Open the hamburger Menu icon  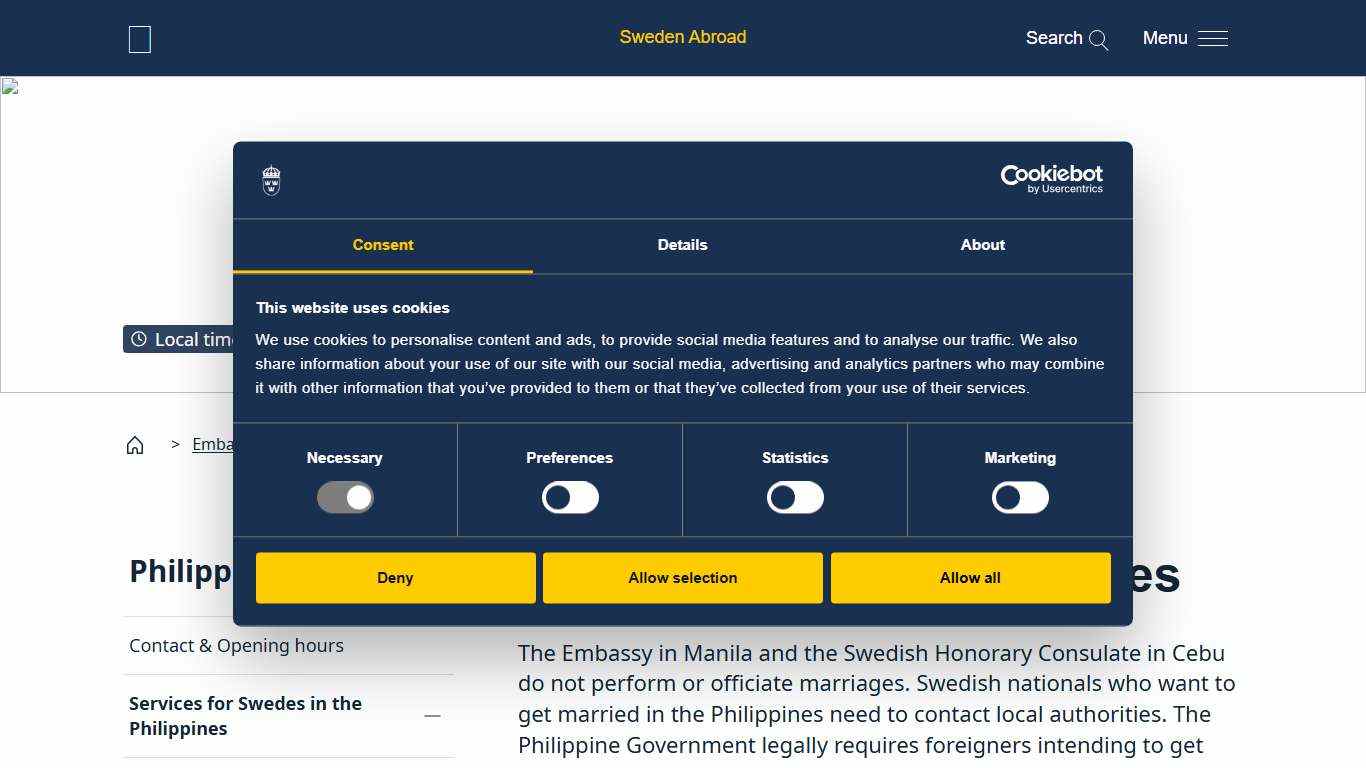(x=1212, y=39)
